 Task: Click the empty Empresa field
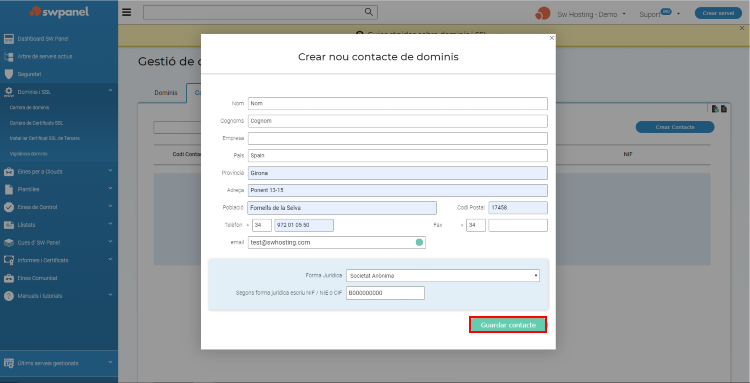[x=397, y=138]
